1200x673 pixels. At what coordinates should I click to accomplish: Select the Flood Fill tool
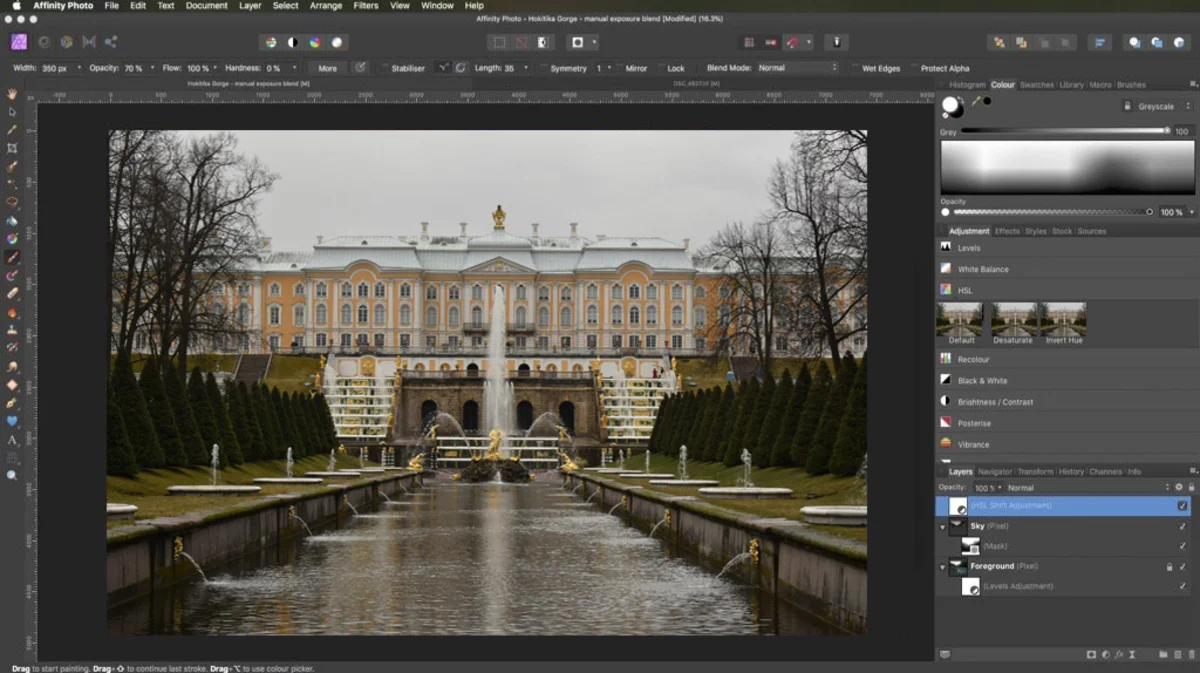point(12,221)
